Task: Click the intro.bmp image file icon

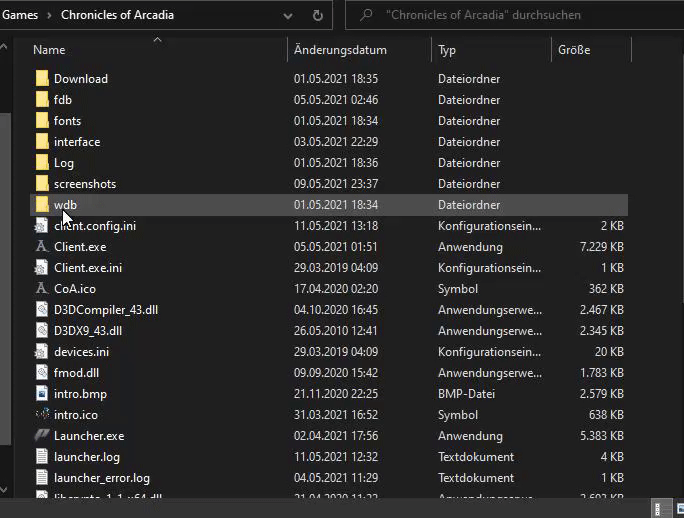Action: point(42,393)
